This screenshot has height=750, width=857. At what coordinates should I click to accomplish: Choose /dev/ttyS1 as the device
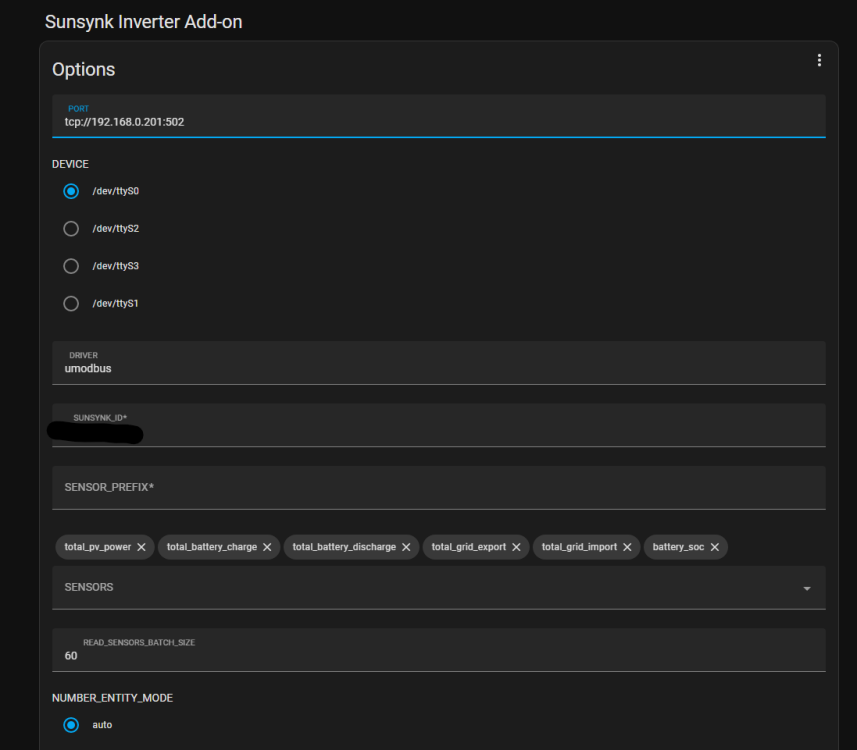[x=71, y=303]
